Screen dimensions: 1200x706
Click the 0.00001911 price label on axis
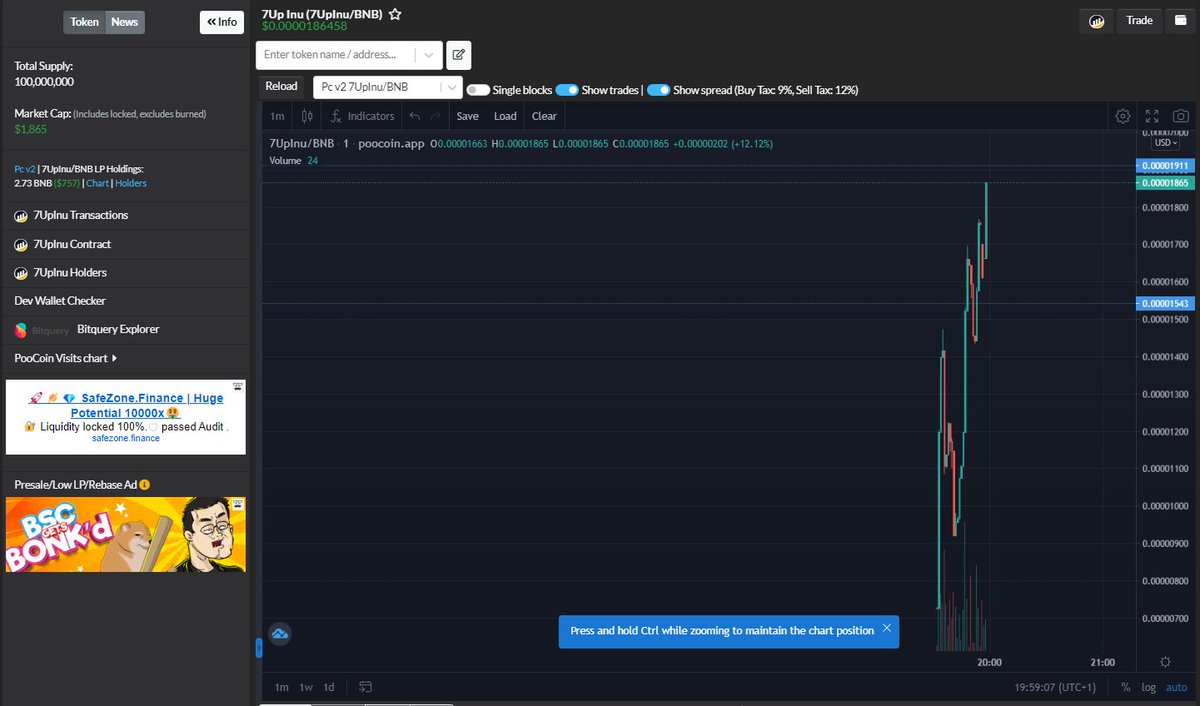click(1166, 165)
